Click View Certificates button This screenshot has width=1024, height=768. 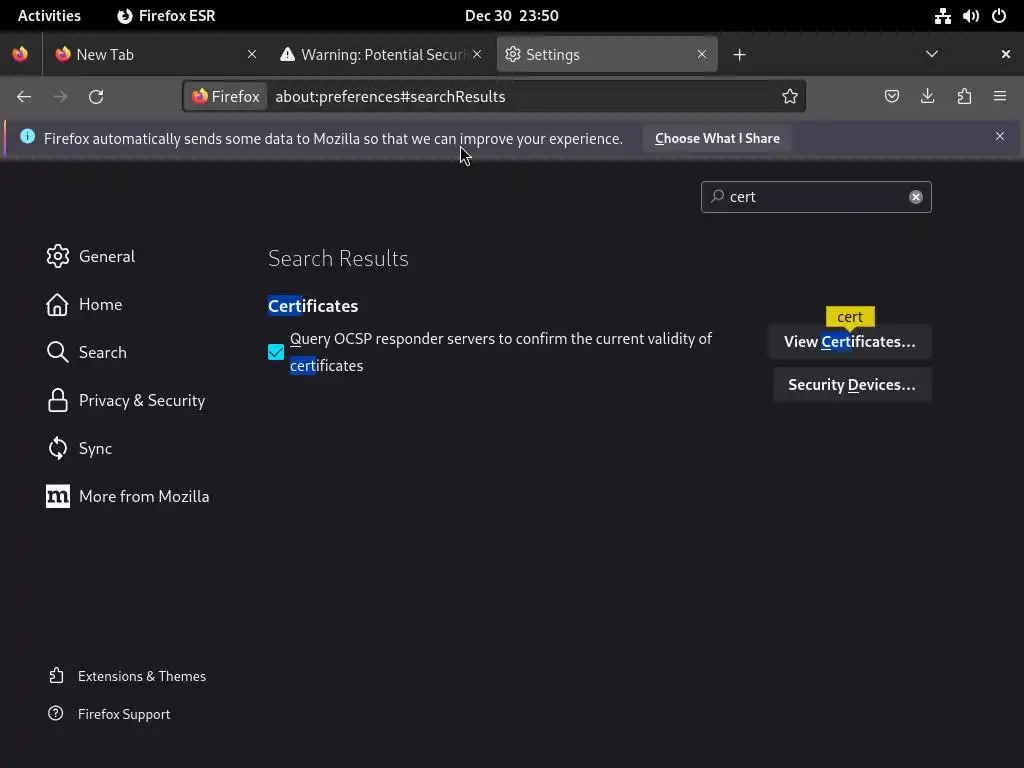click(850, 342)
